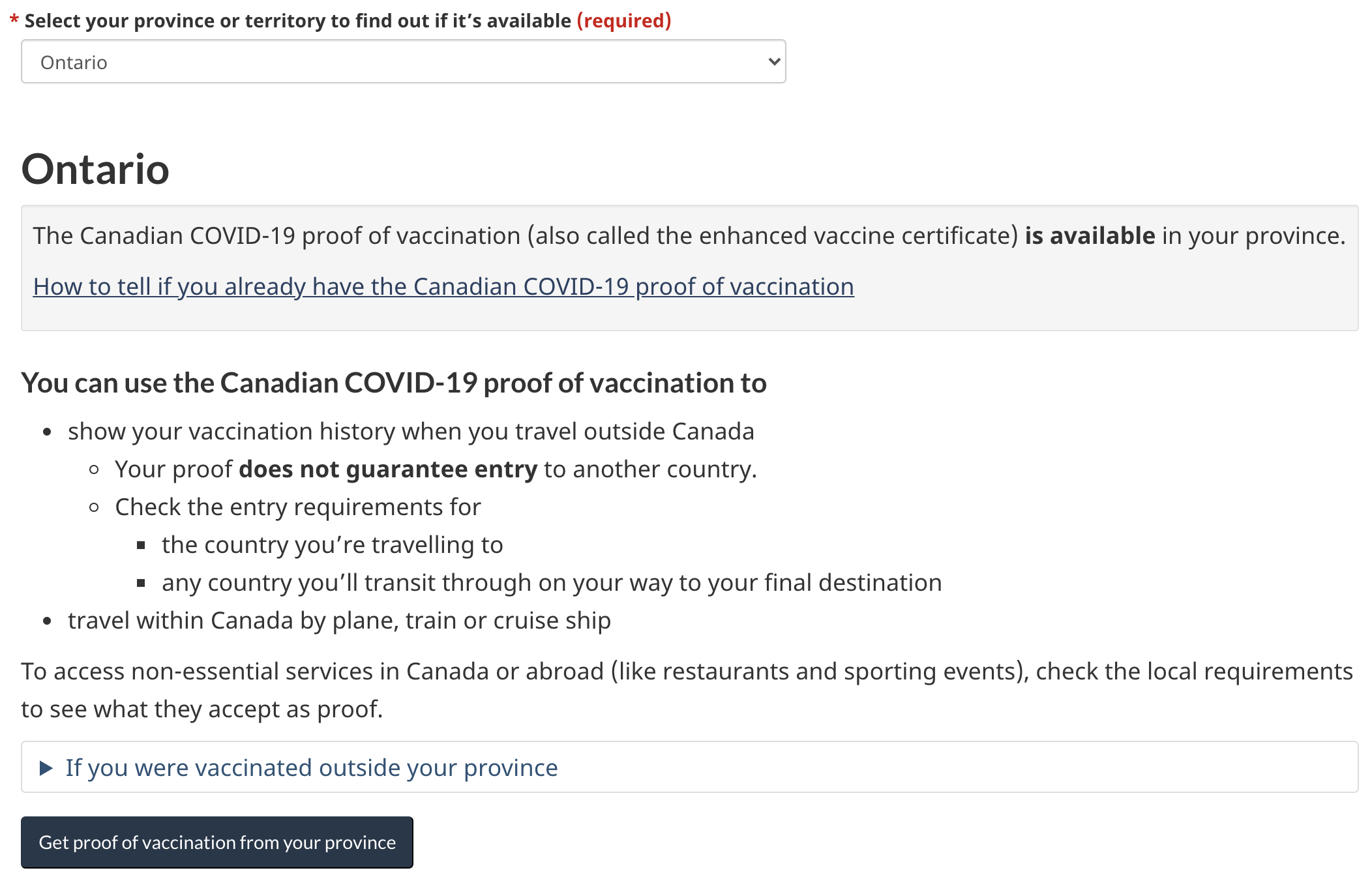The width and height of the screenshot is (1372, 879).
Task: Click the red '(required)' text
Action: (x=623, y=21)
